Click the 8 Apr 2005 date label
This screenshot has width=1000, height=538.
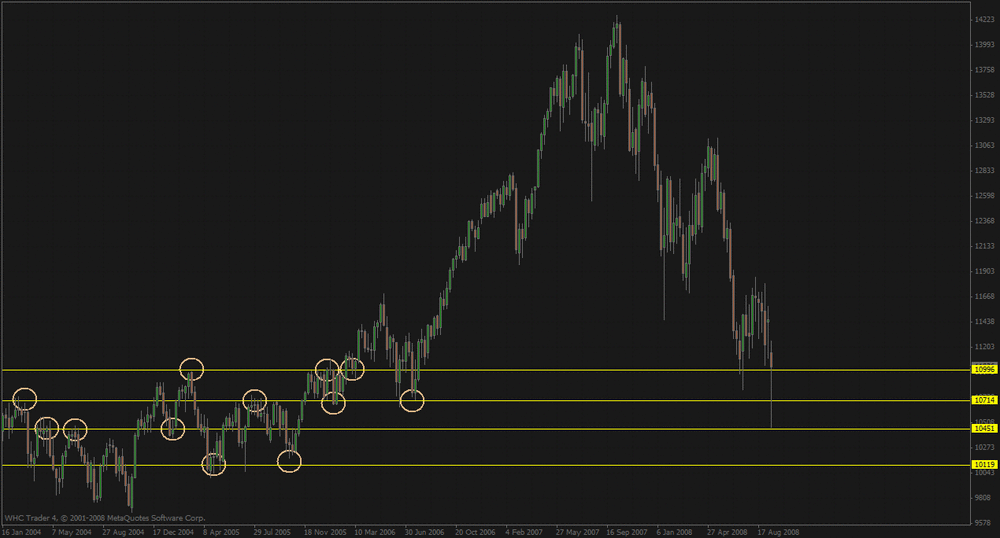[x=221, y=532]
